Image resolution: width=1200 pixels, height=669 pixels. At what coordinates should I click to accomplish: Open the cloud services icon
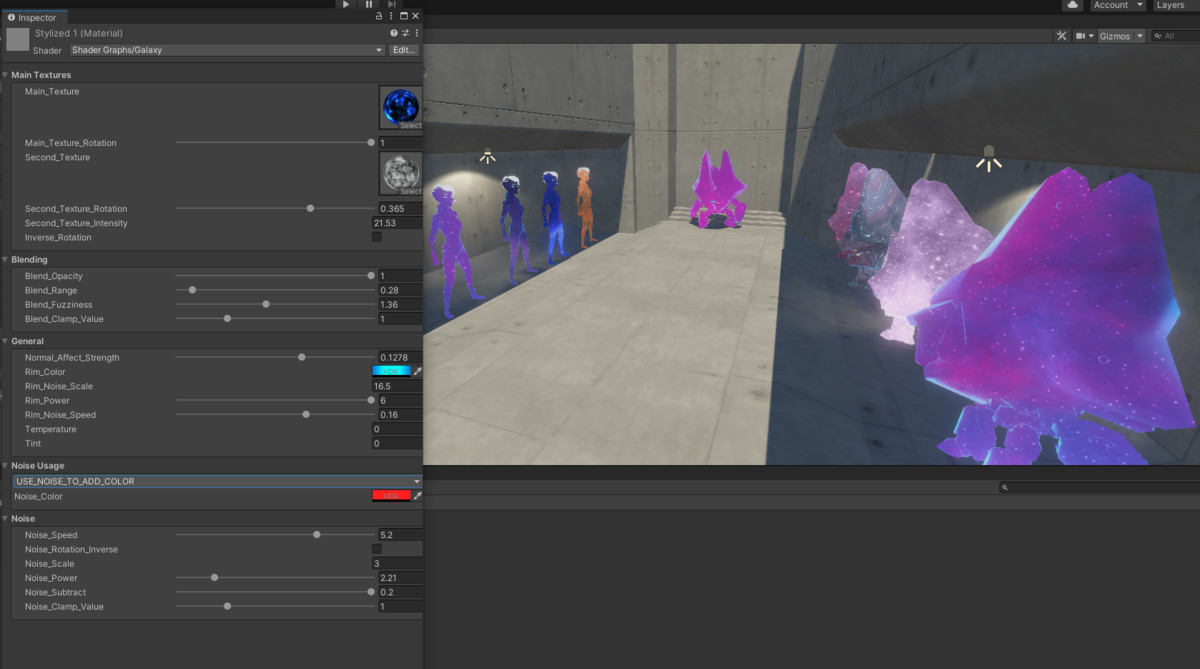pos(1073,5)
